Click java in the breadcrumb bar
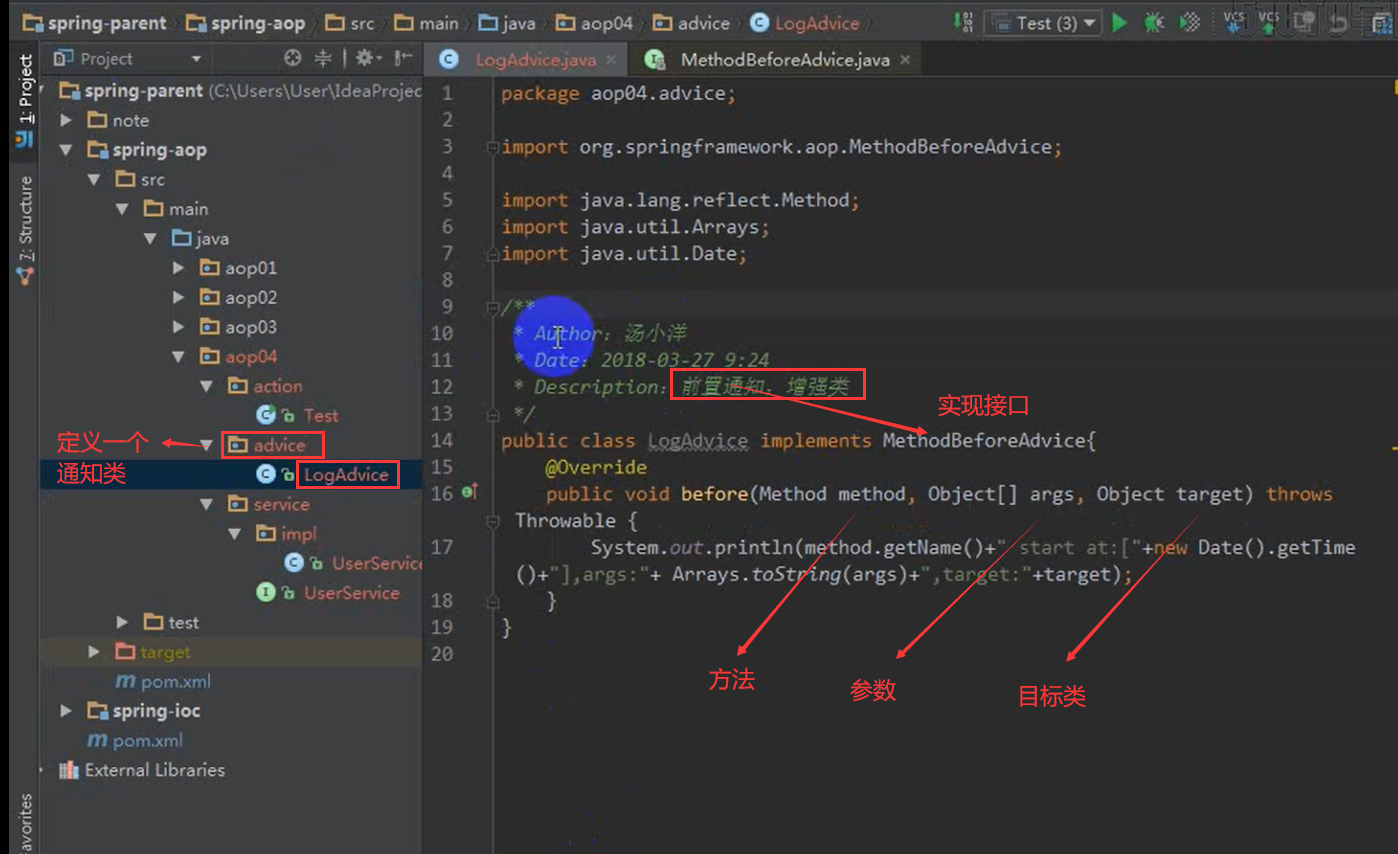The width and height of the screenshot is (1398, 854). pyautogui.click(x=507, y=22)
